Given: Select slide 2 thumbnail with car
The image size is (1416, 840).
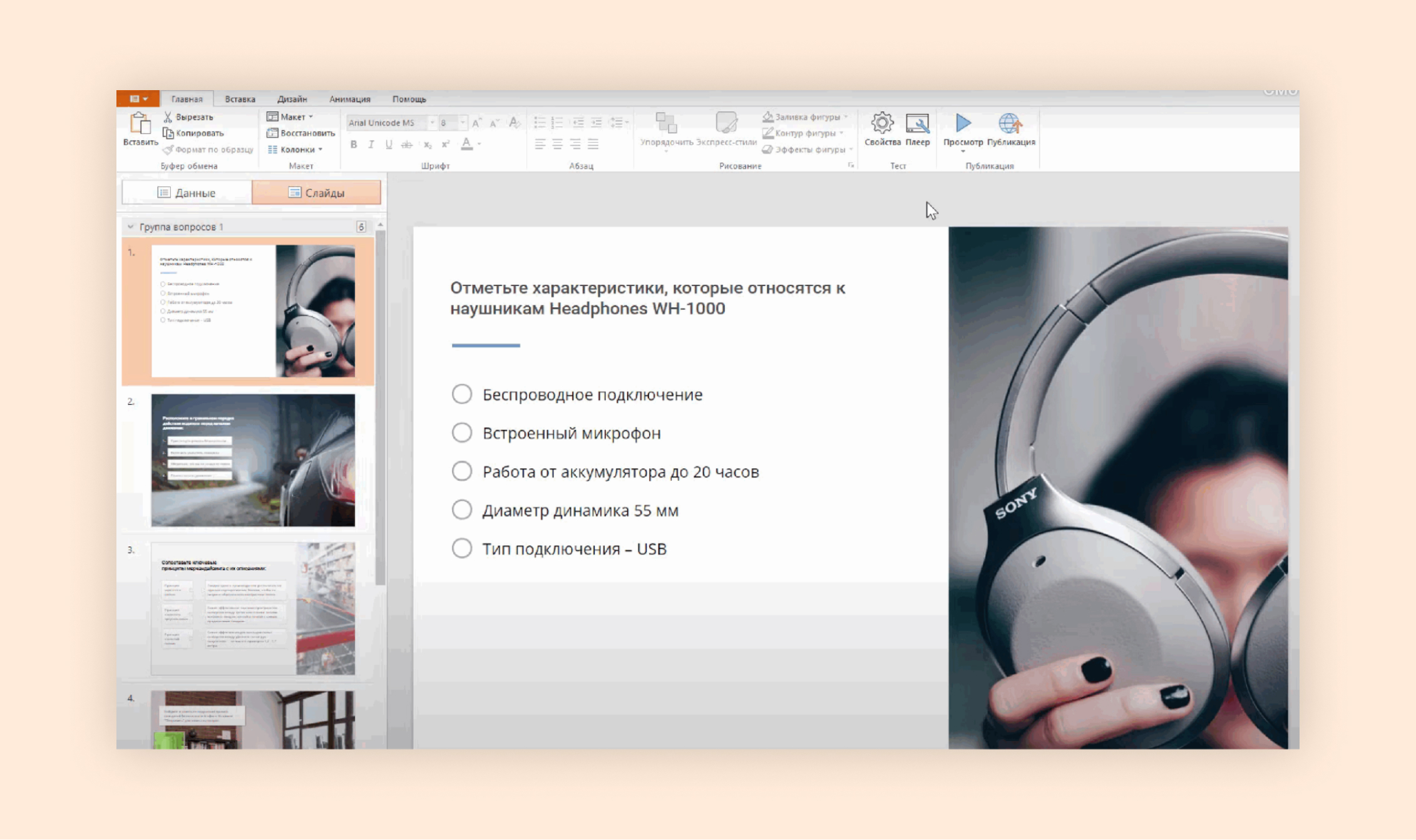Looking at the screenshot, I should click(x=253, y=460).
